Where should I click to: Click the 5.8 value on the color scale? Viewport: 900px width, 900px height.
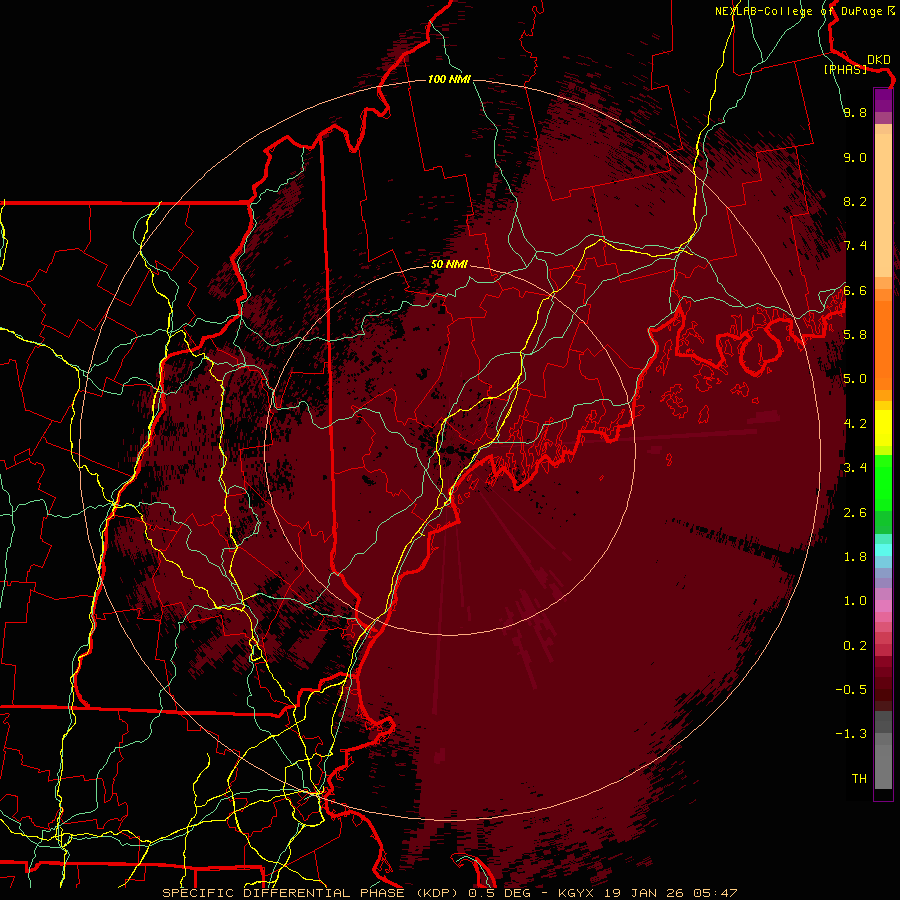(x=855, y=335)
